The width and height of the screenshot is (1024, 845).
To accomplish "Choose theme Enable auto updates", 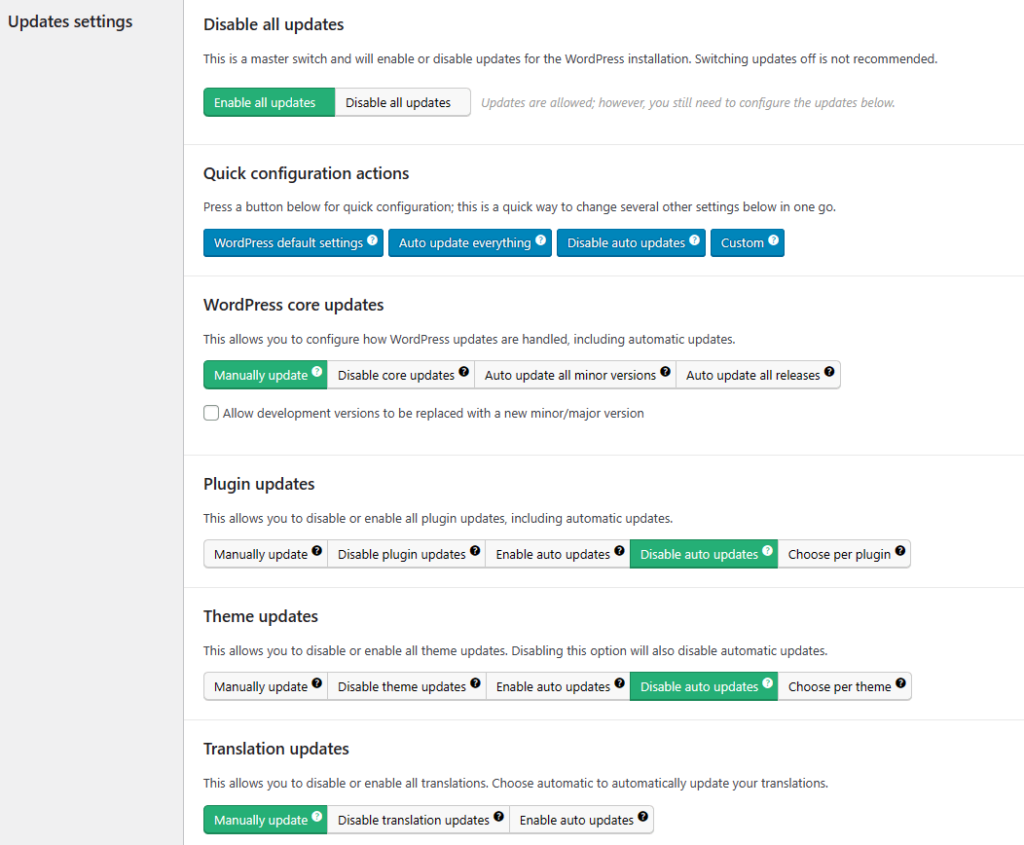I will [558, 686].
